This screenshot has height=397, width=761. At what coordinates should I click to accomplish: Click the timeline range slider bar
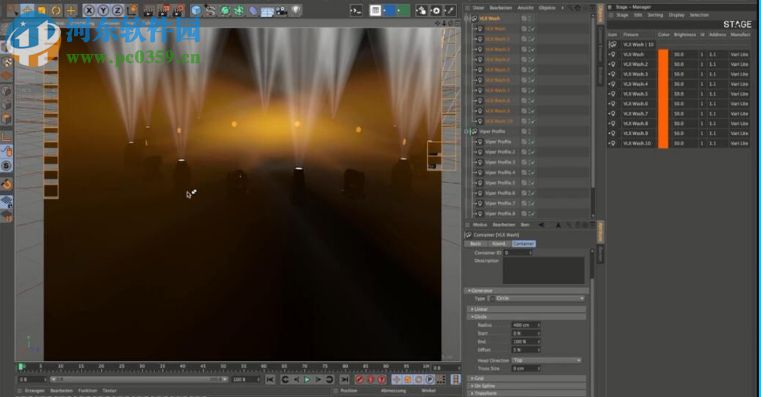[x=139, y=380]
